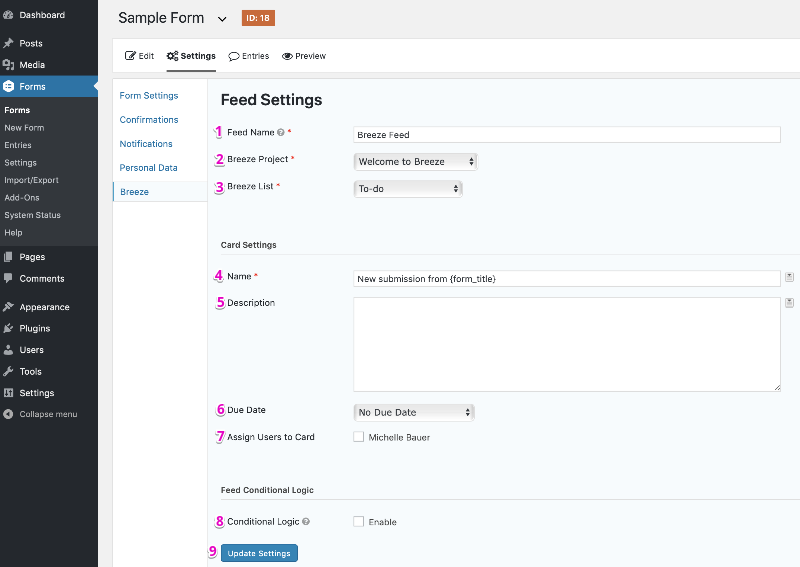Click the Settings gears icon in toolbar
Viewport: 800px width, 567px height.
172,56
